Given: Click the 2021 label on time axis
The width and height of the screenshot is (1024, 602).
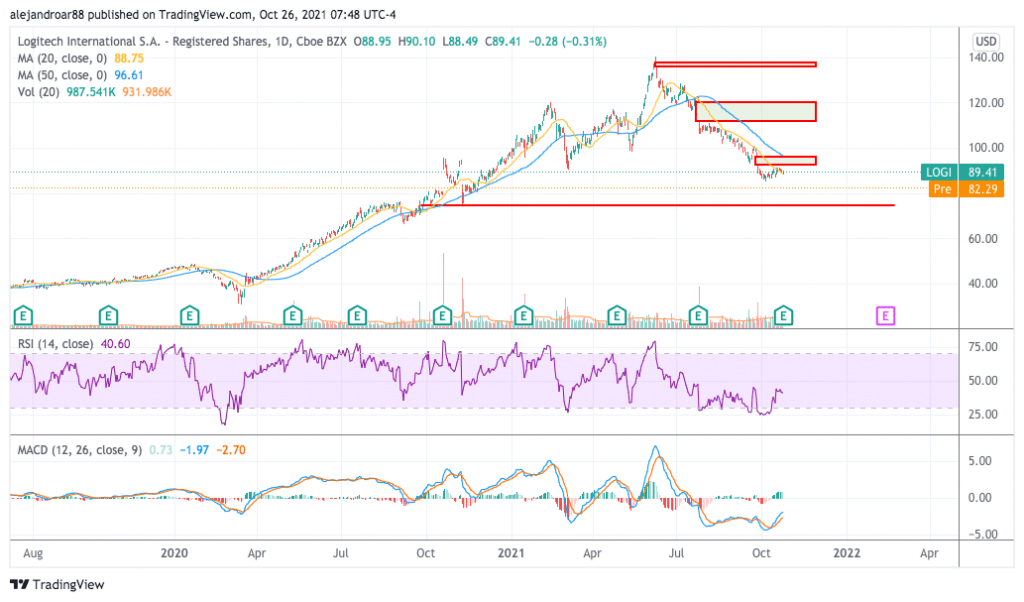Looking at the screenshot, I should click(511, 554).
